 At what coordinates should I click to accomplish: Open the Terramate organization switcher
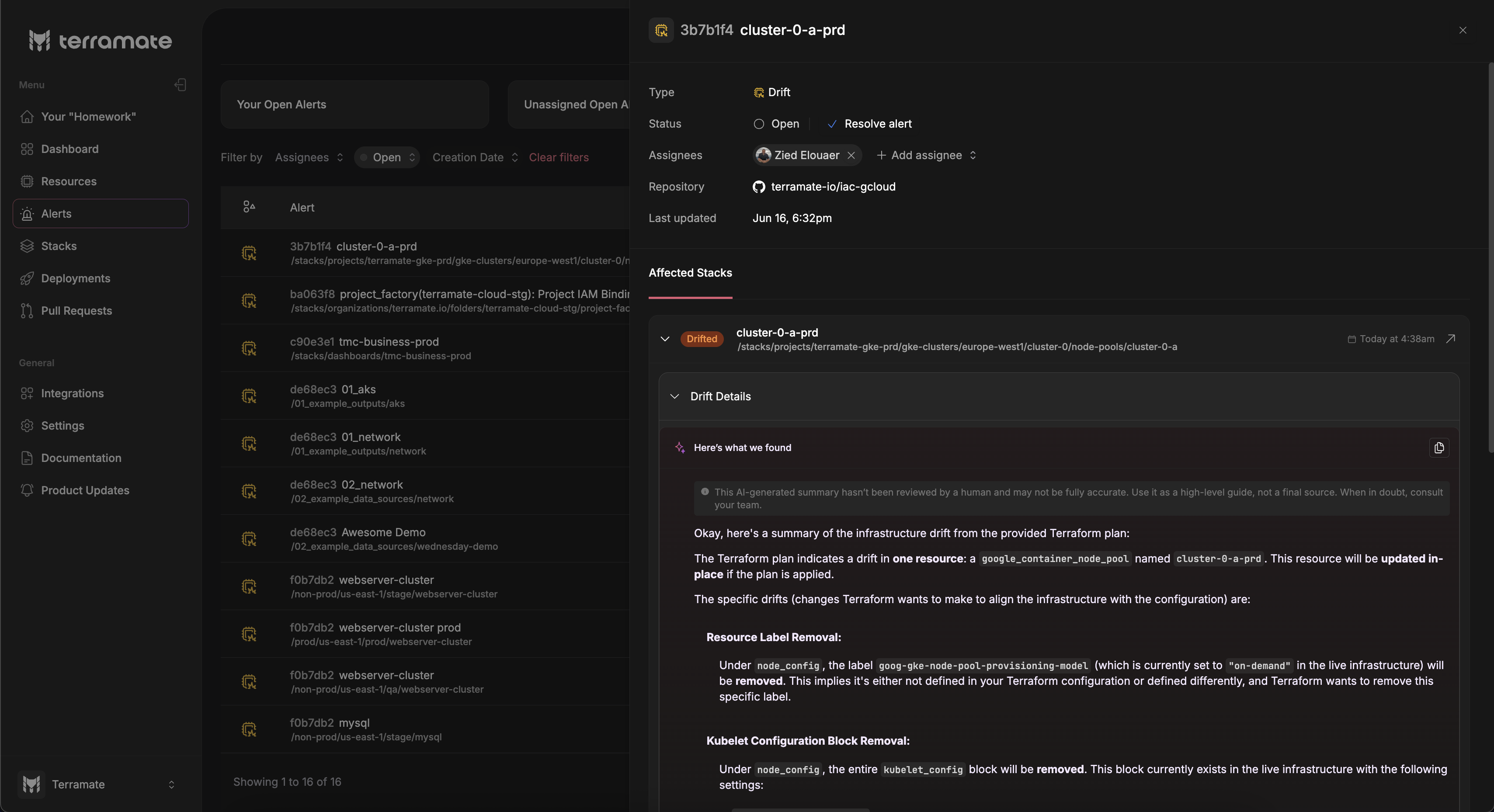tap(101, 784)
